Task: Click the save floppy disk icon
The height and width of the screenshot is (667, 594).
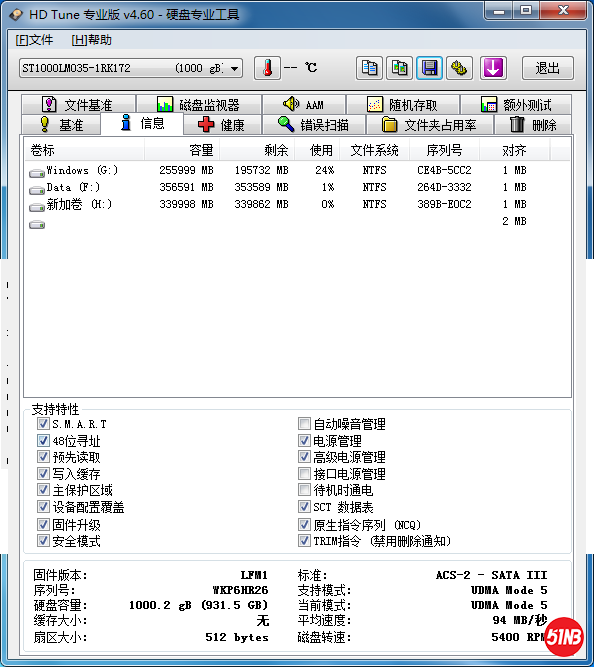Action: point(429,68)
